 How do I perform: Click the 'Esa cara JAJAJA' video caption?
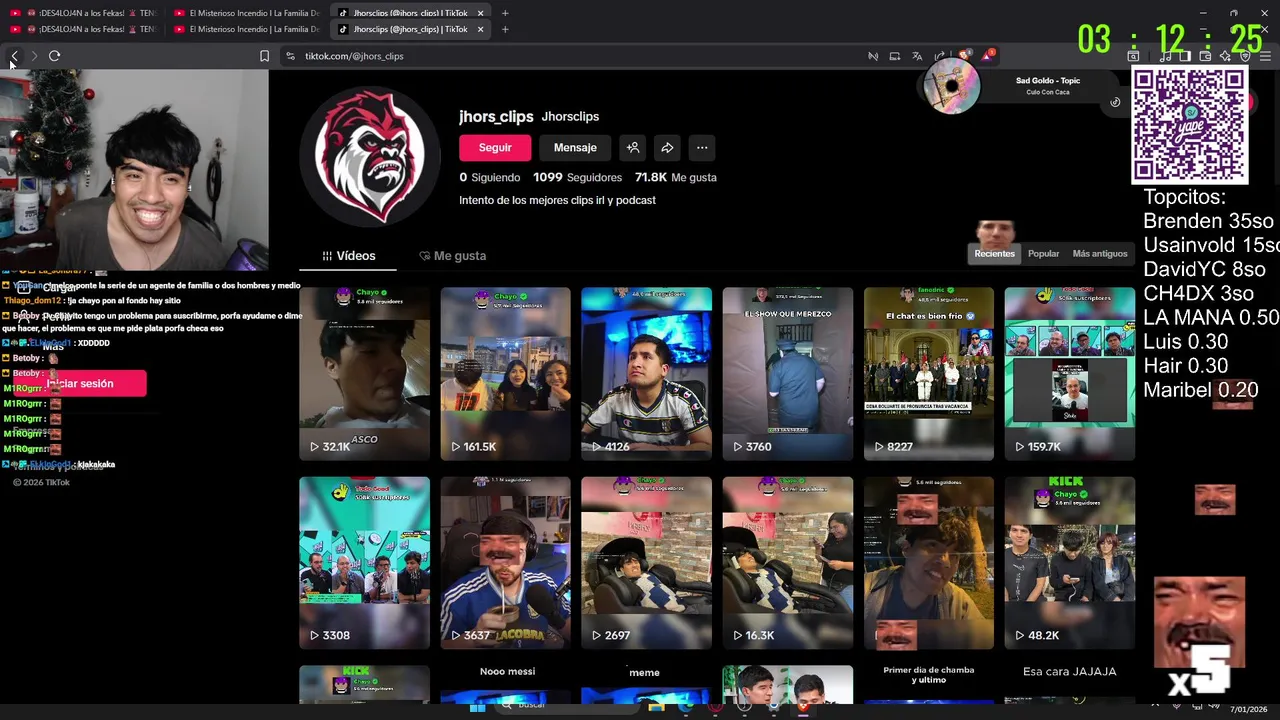coord(1070,672)
